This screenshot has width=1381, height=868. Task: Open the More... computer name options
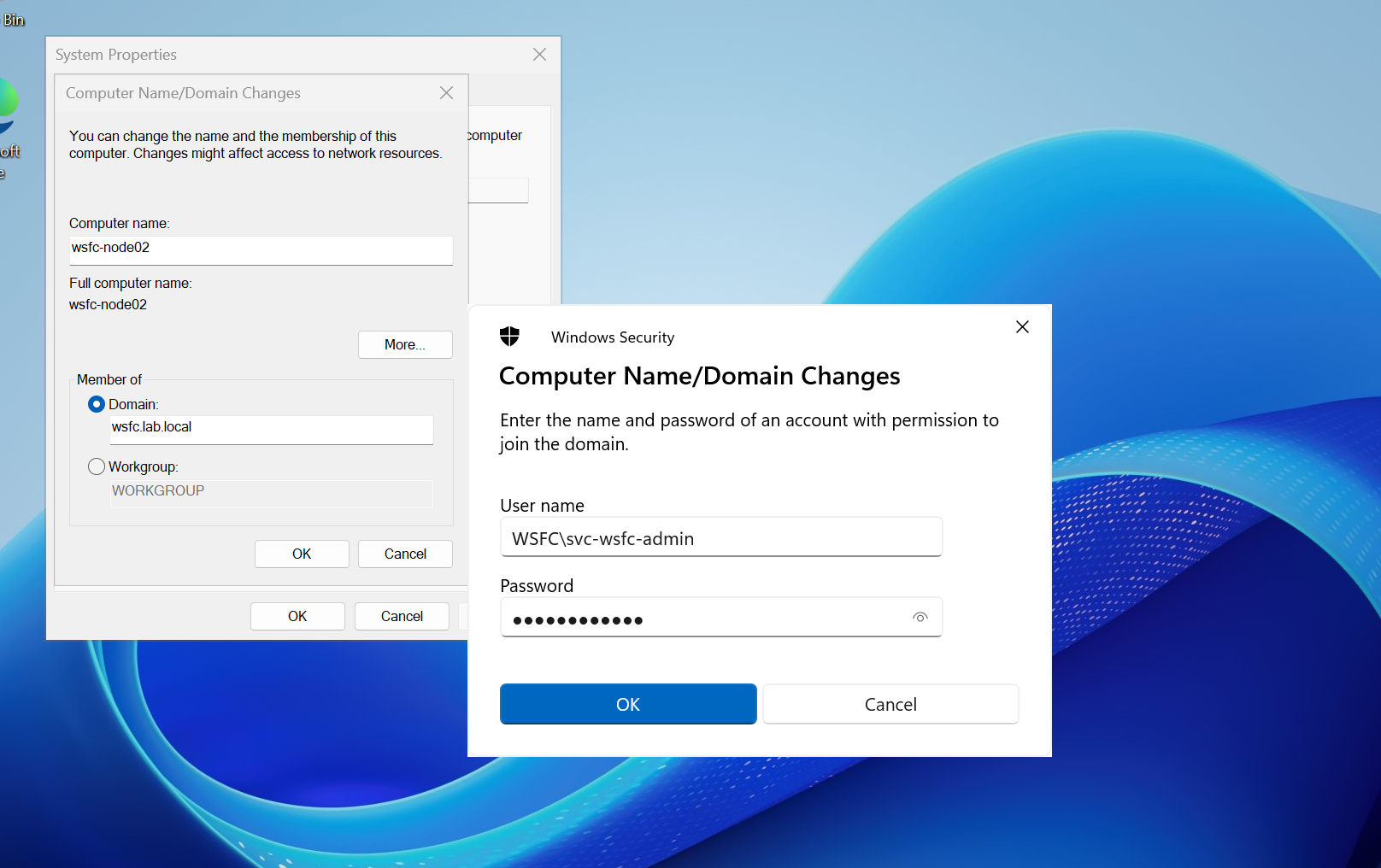pos(405,344)
